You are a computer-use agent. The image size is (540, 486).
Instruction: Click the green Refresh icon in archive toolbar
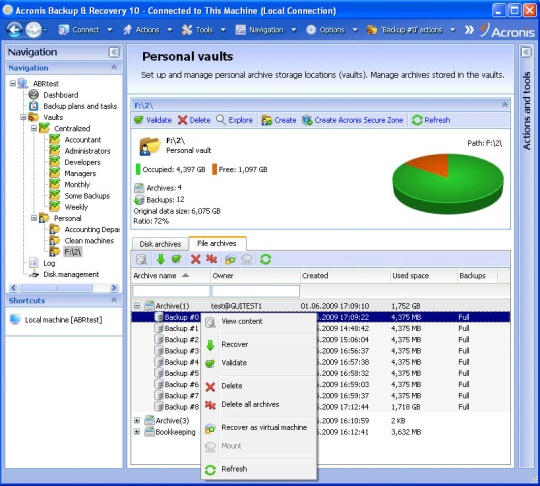[266, 259]
